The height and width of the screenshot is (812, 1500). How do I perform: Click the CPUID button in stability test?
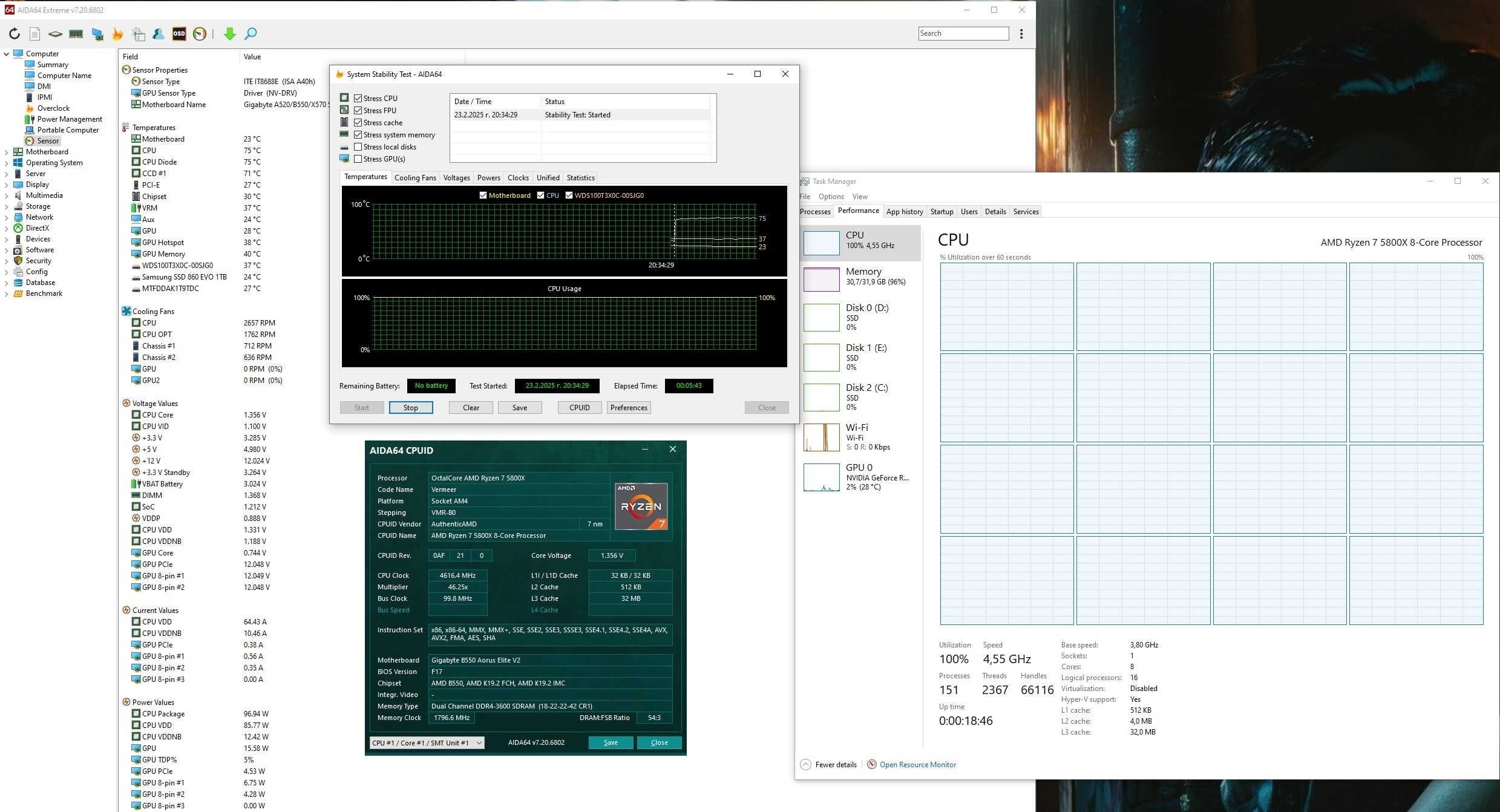[x=580, y=408]
